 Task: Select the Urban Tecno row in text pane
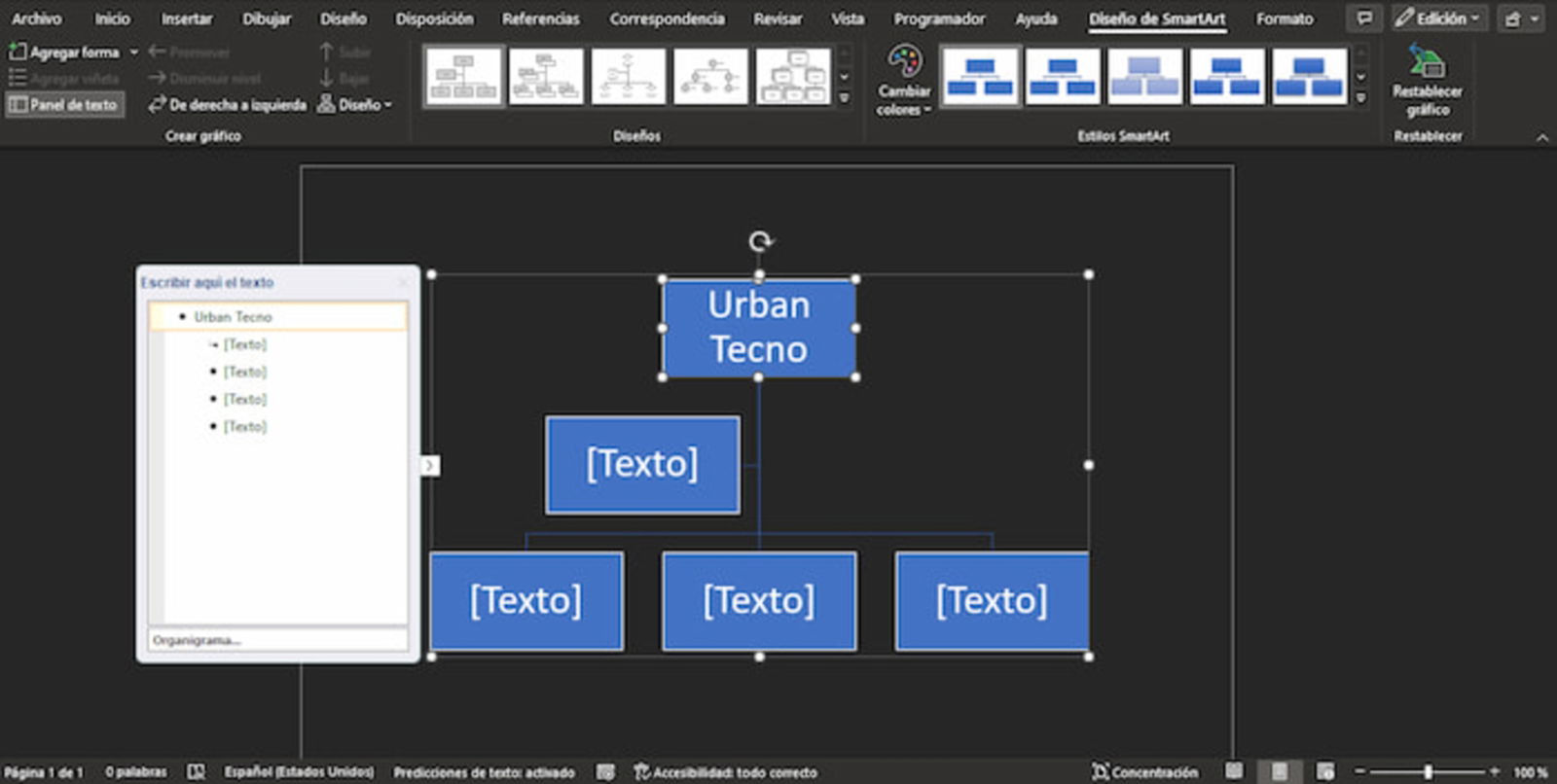[278, 317]
